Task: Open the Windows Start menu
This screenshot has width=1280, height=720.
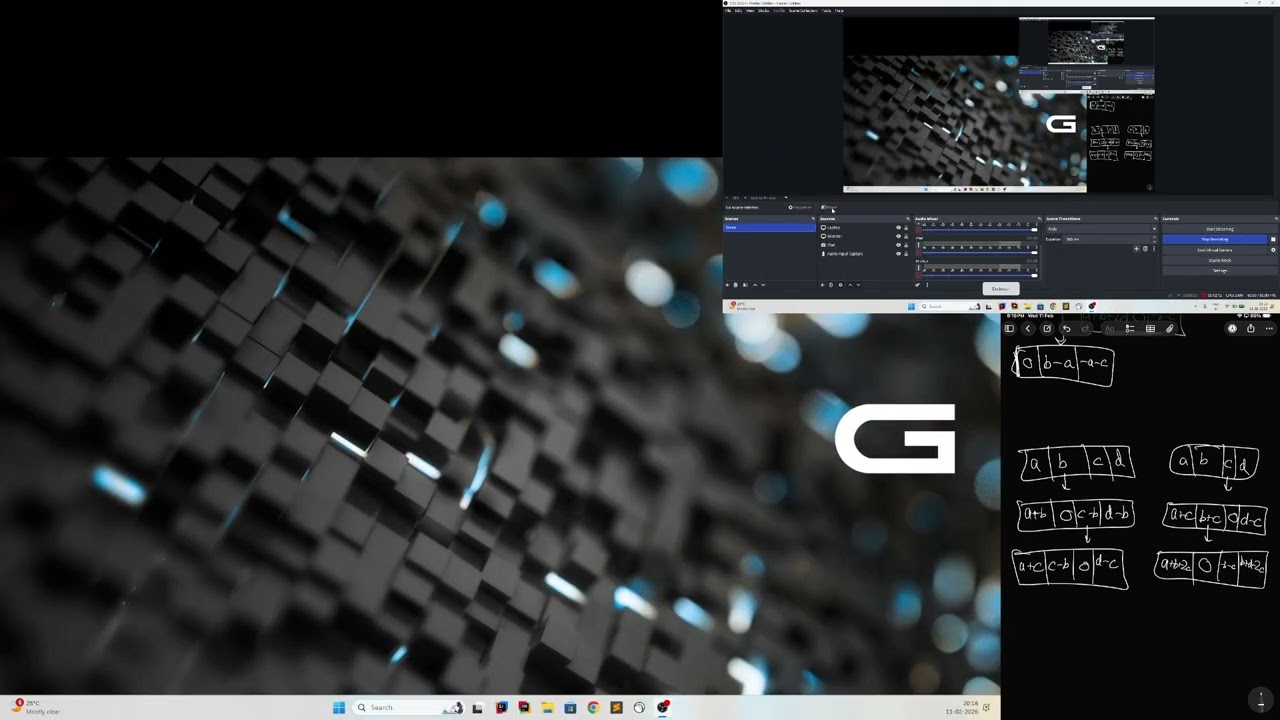Action: [x=339, y=707]
